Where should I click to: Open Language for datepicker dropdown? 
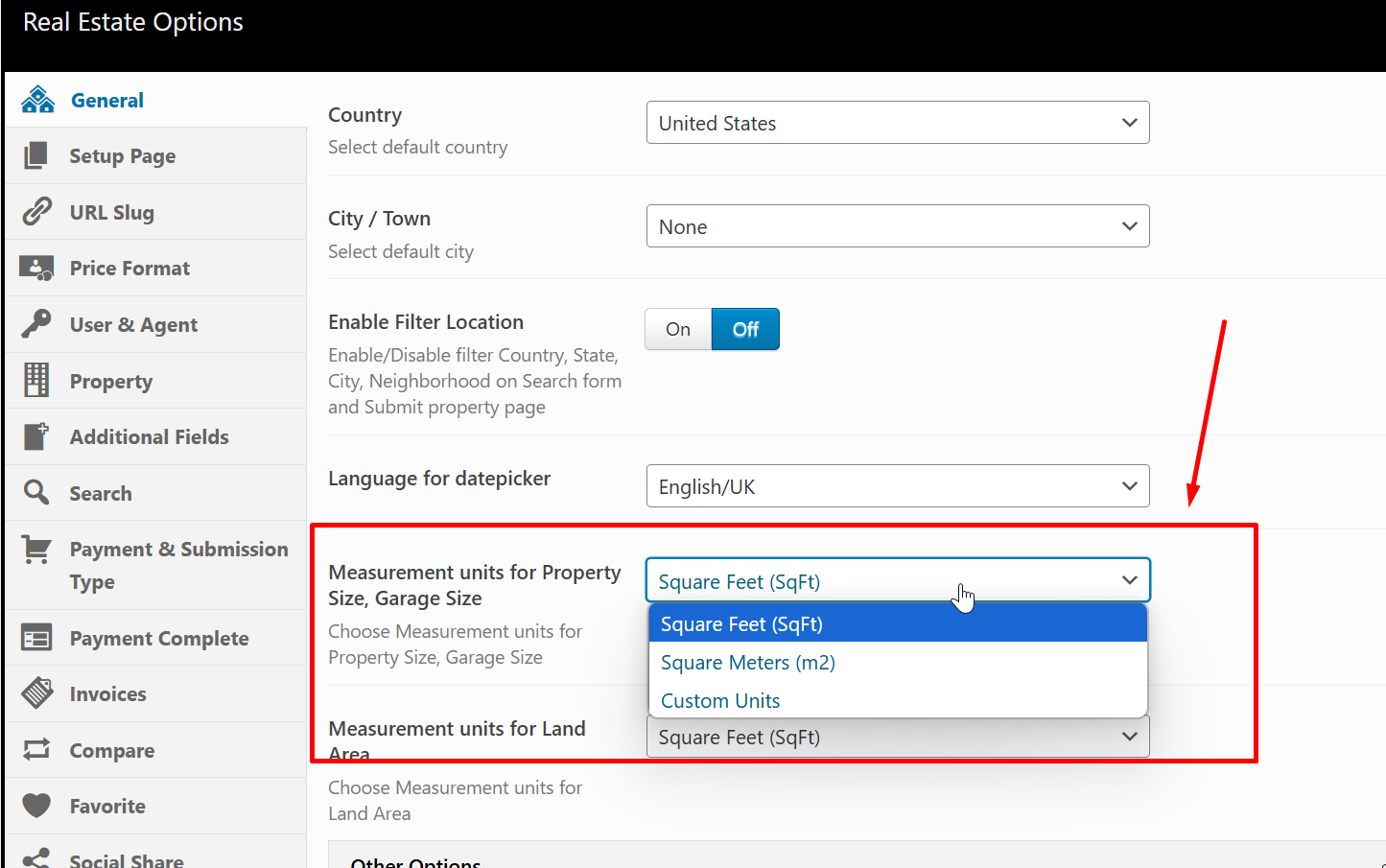(898, 486)
